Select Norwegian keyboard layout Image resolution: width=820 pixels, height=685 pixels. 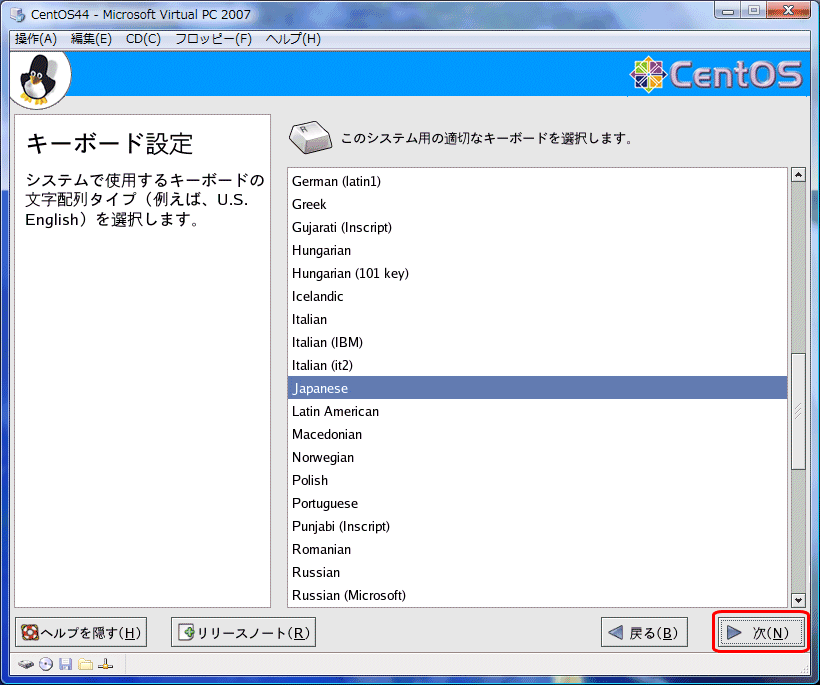click(x=537, y=458)
